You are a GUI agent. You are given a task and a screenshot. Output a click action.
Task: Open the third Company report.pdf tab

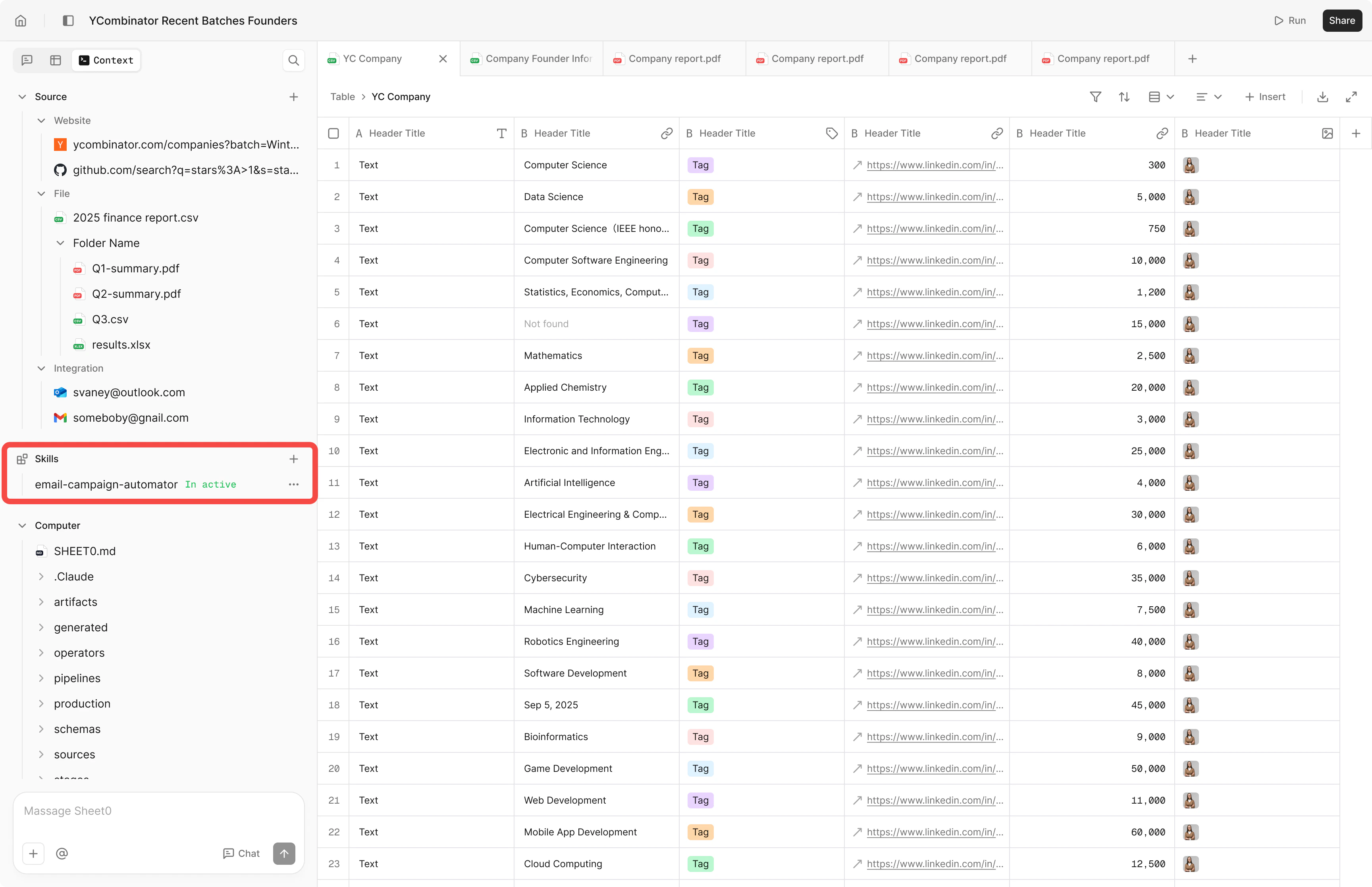coord(960,59)
